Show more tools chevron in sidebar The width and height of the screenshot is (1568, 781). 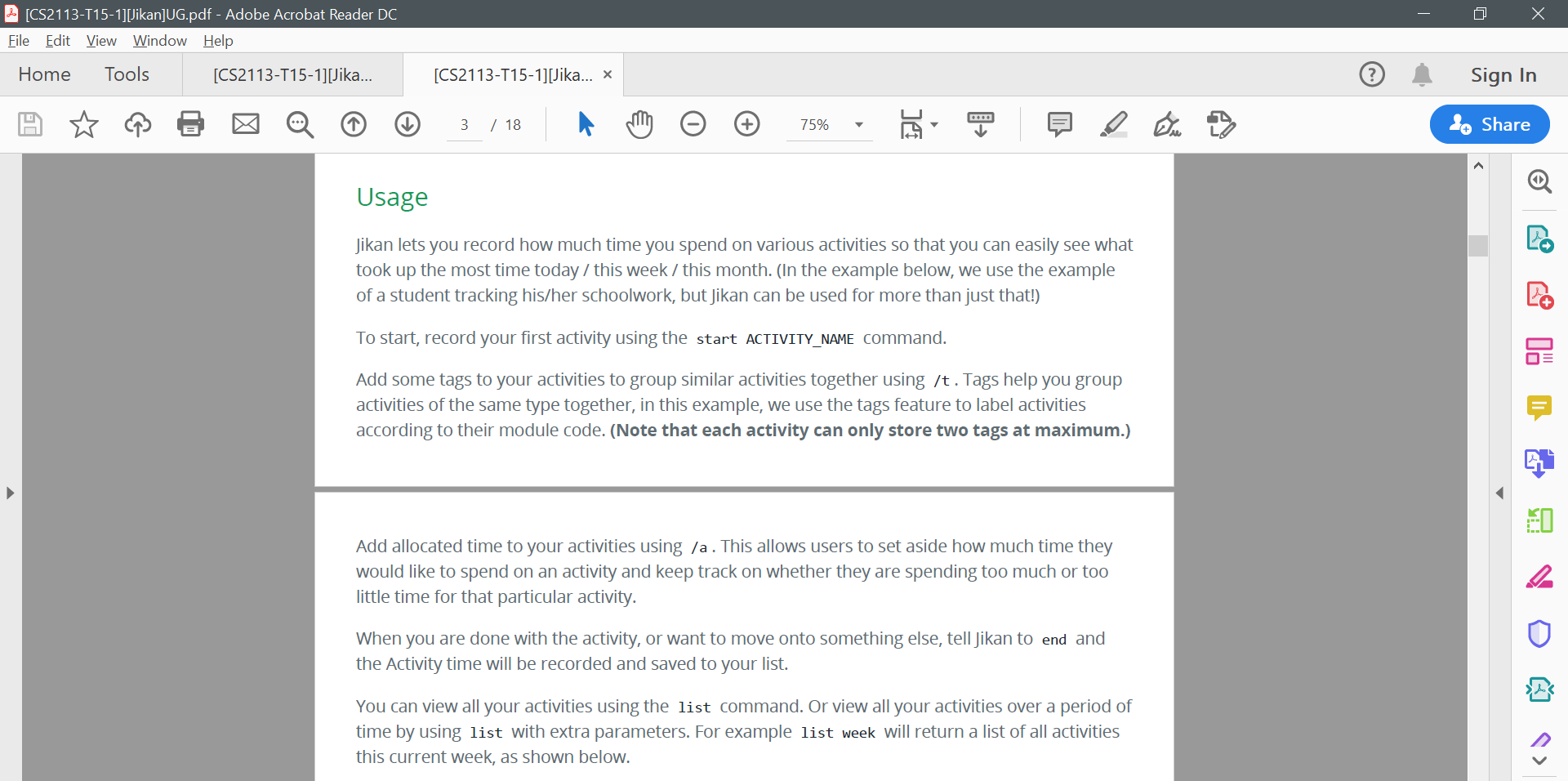1539,761
